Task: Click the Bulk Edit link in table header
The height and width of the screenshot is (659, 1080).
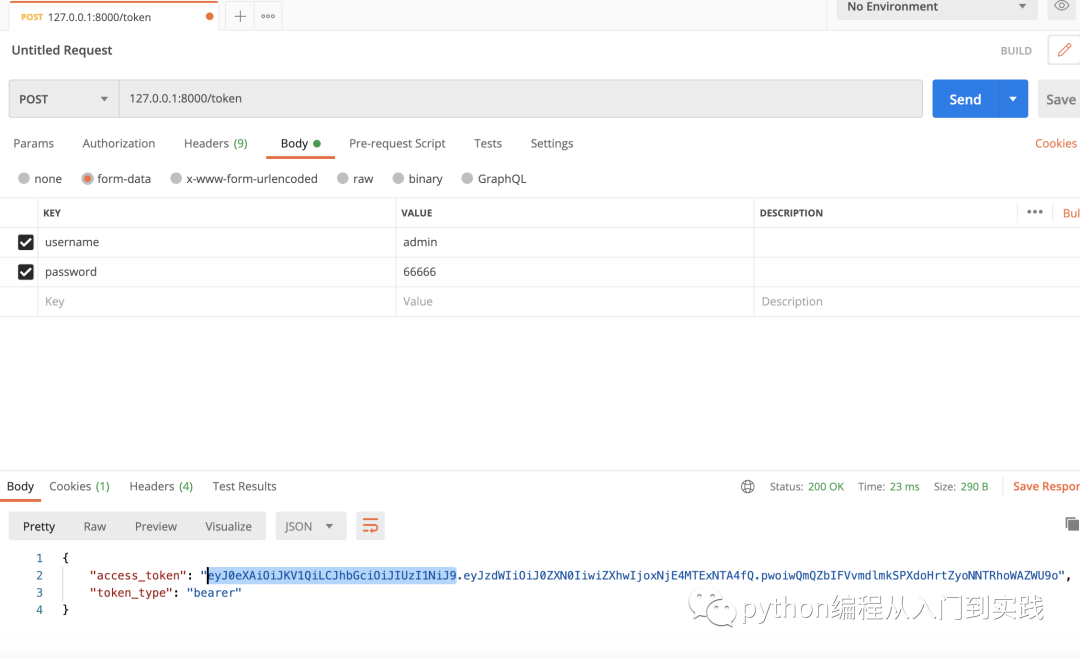Action: [1071, 213]
